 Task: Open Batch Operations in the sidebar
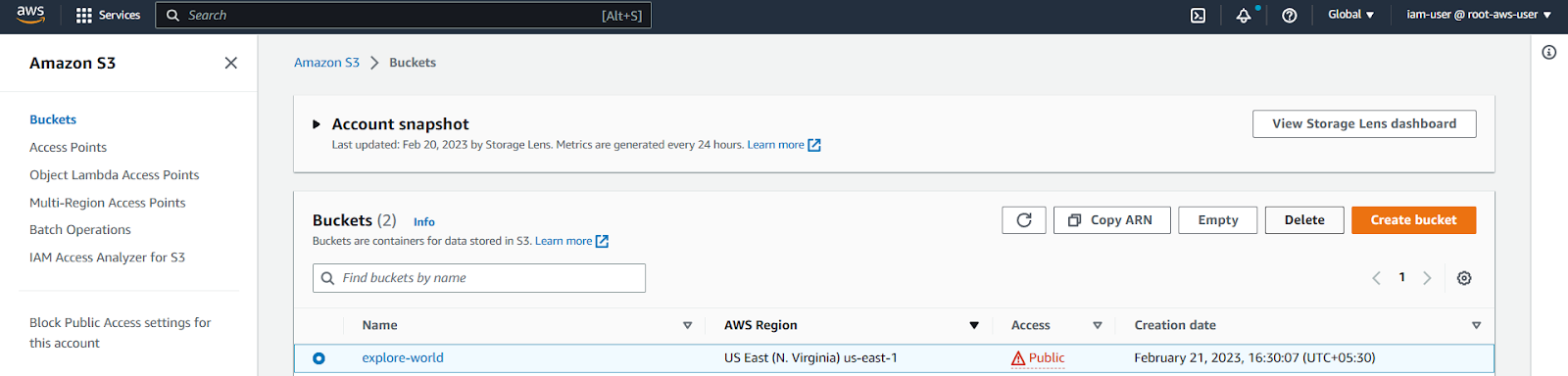(79, 230)
